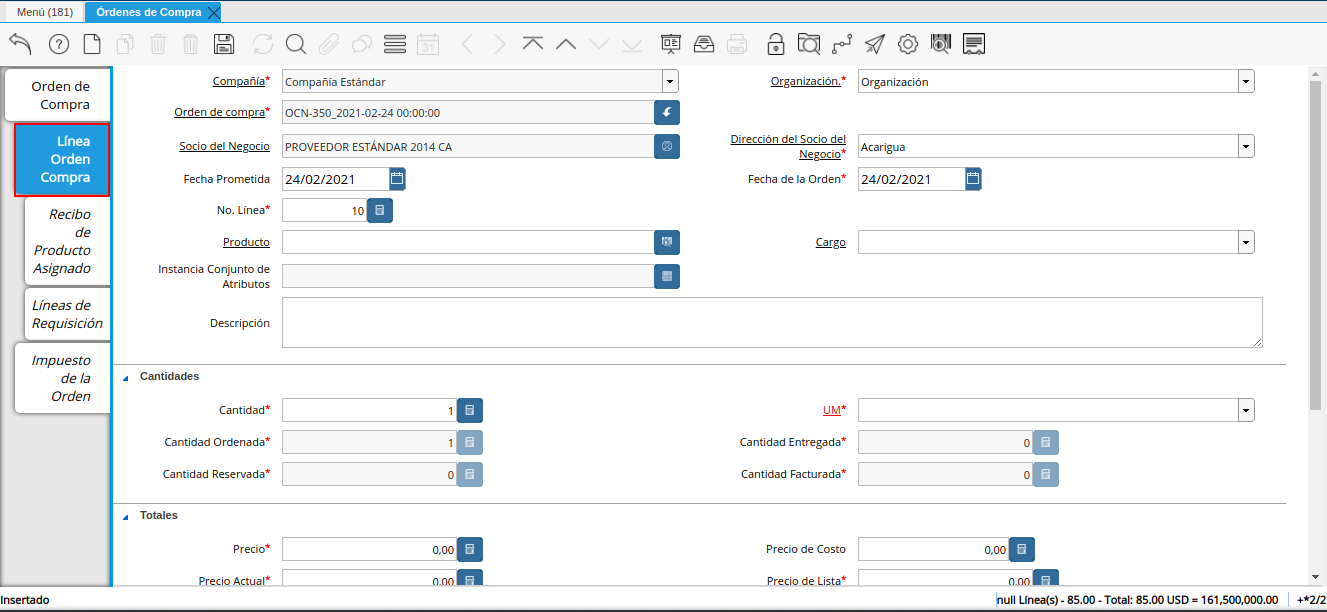Open product lookup button beside Producto field
This screenshot has width=1327, height=612.
667,242
